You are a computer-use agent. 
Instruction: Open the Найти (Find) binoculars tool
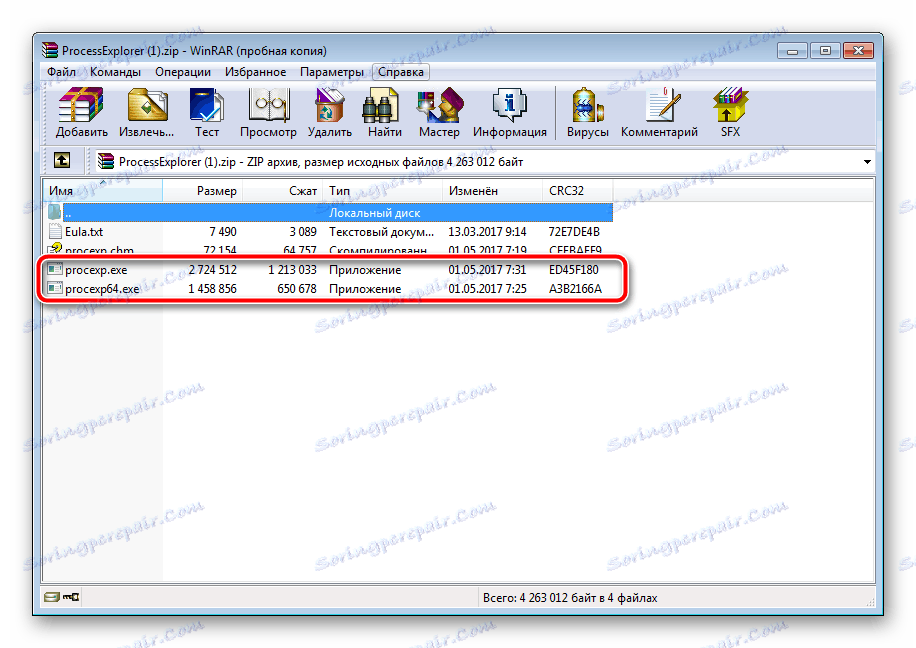pyautogui.click(x=384, y=113)
